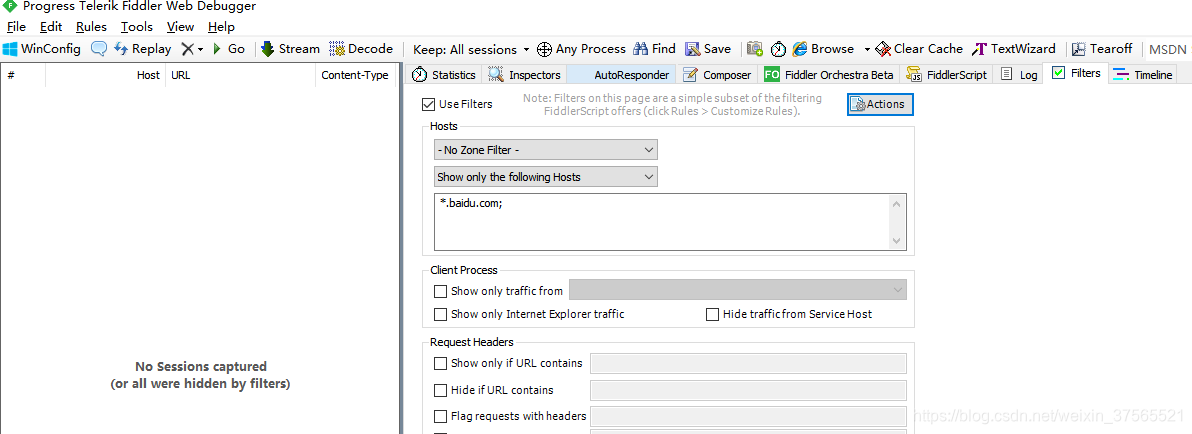Image resolution: width=1192 pixels, height=434 pixels.
Task: Uncheck the Use Filters checkbox
Action: tap(428, 104)
